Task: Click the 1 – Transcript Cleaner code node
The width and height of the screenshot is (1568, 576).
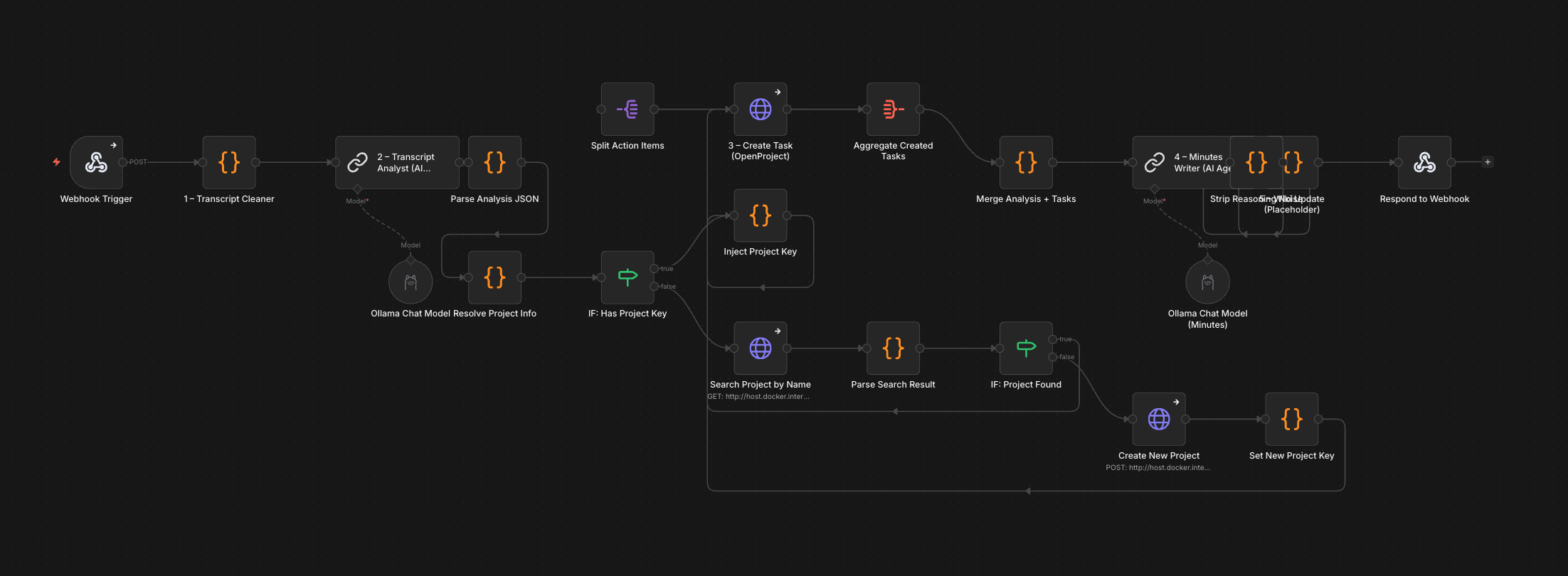Action: tap(228, 163)
